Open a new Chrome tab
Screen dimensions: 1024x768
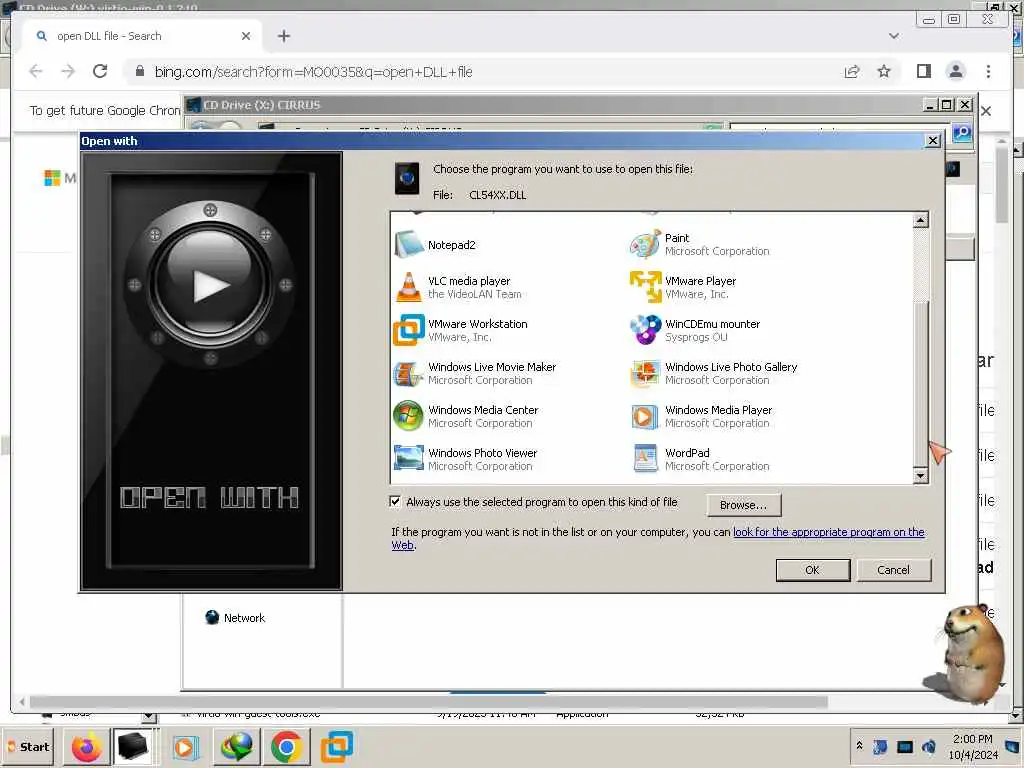[283, 36]
